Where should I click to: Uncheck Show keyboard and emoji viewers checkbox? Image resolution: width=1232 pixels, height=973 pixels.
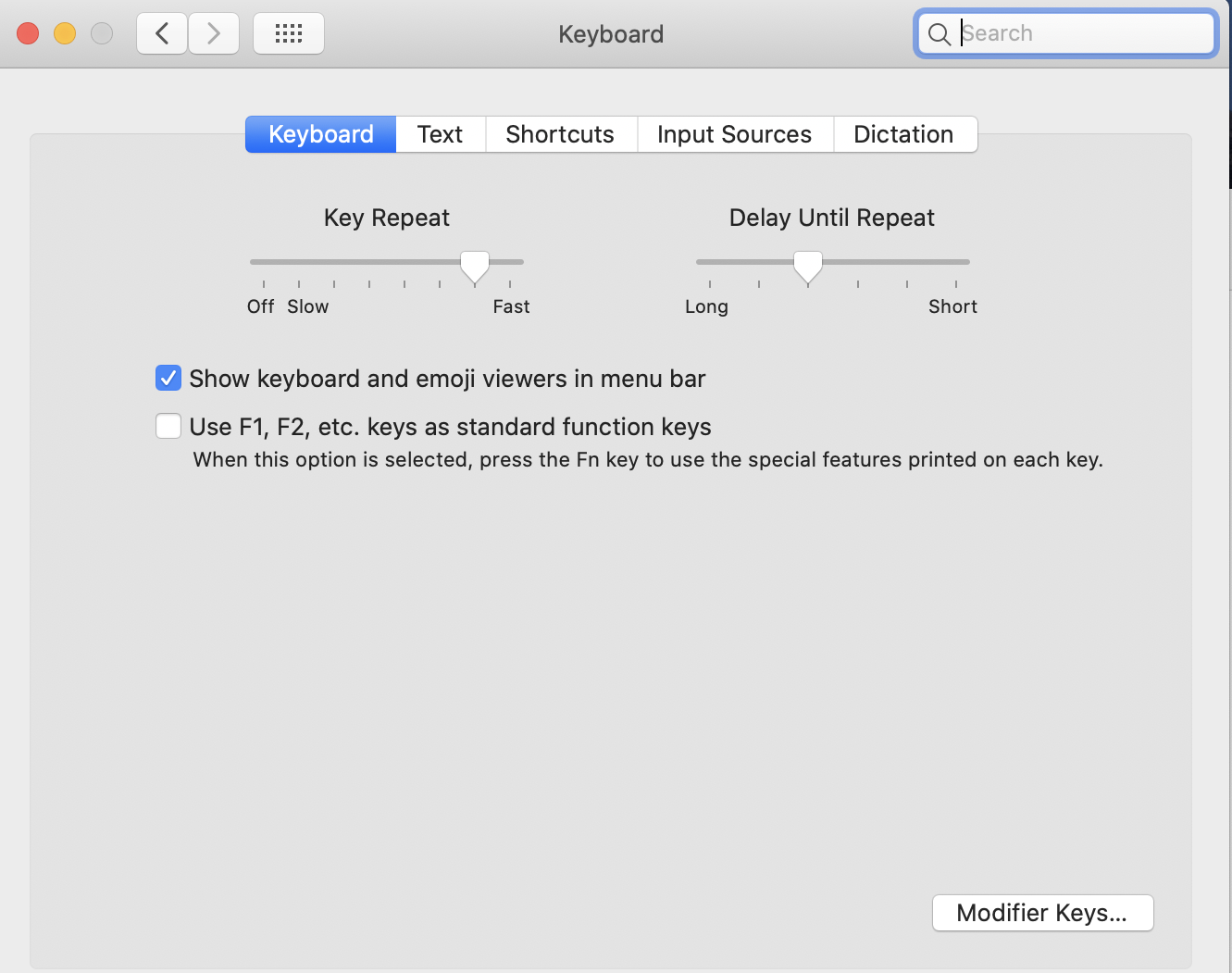168,378
